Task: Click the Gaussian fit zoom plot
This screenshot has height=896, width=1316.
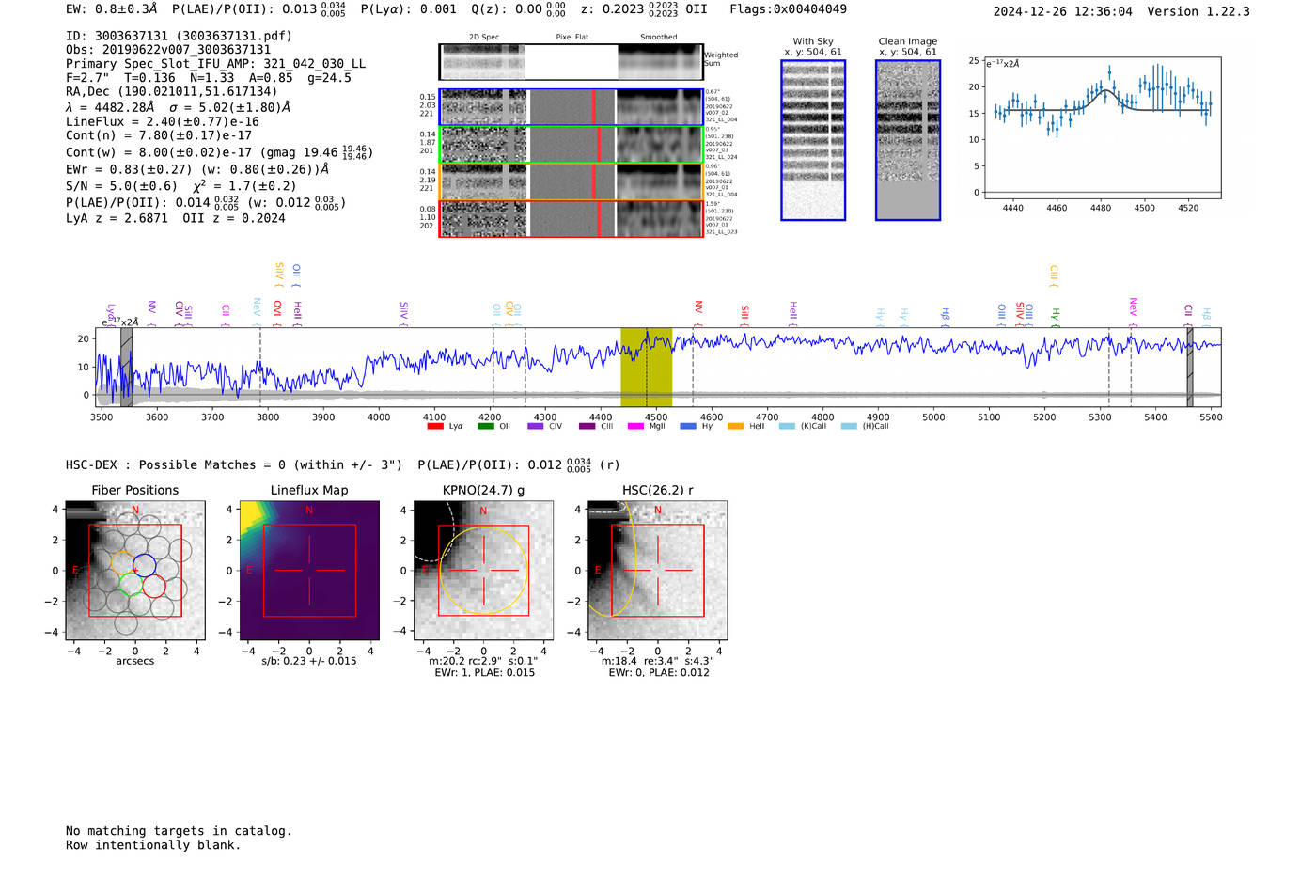Action: click(x=1102, y=128)
